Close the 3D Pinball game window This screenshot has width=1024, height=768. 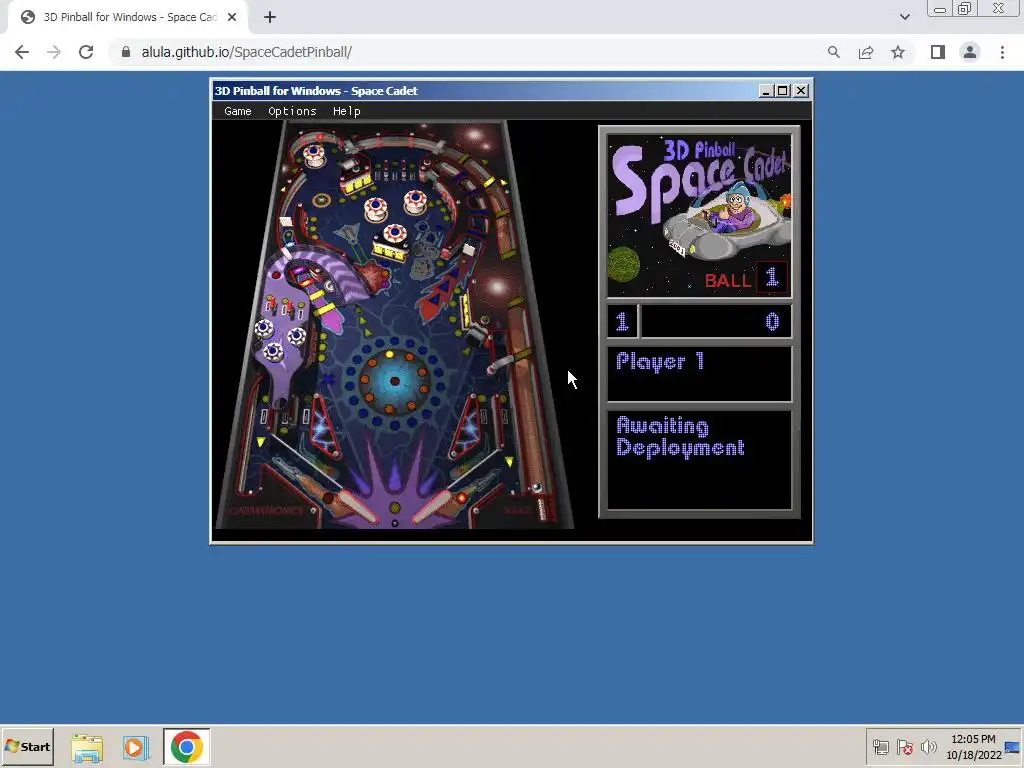tap(801, 91)
